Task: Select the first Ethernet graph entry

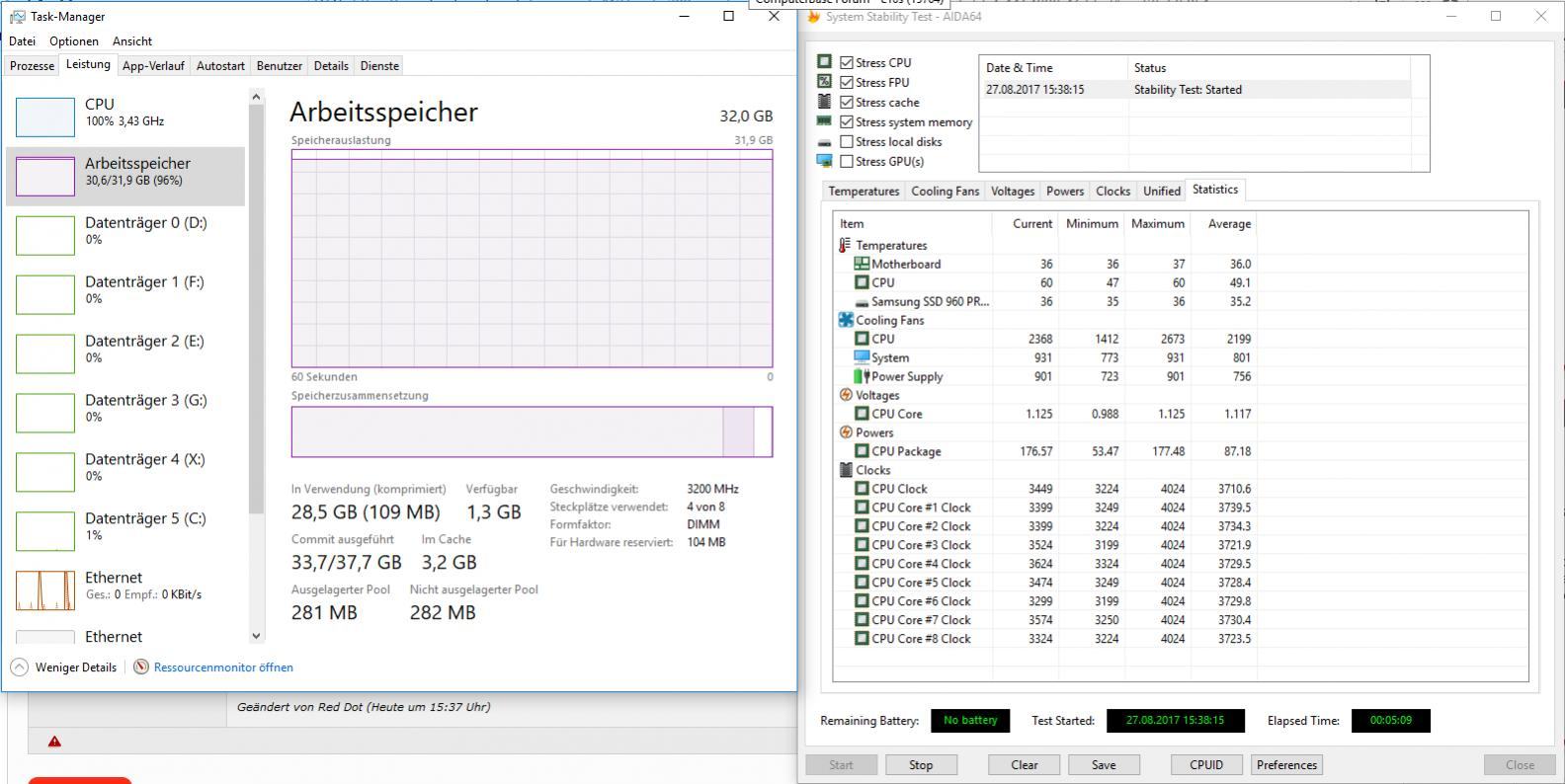Action: point(125,591)
